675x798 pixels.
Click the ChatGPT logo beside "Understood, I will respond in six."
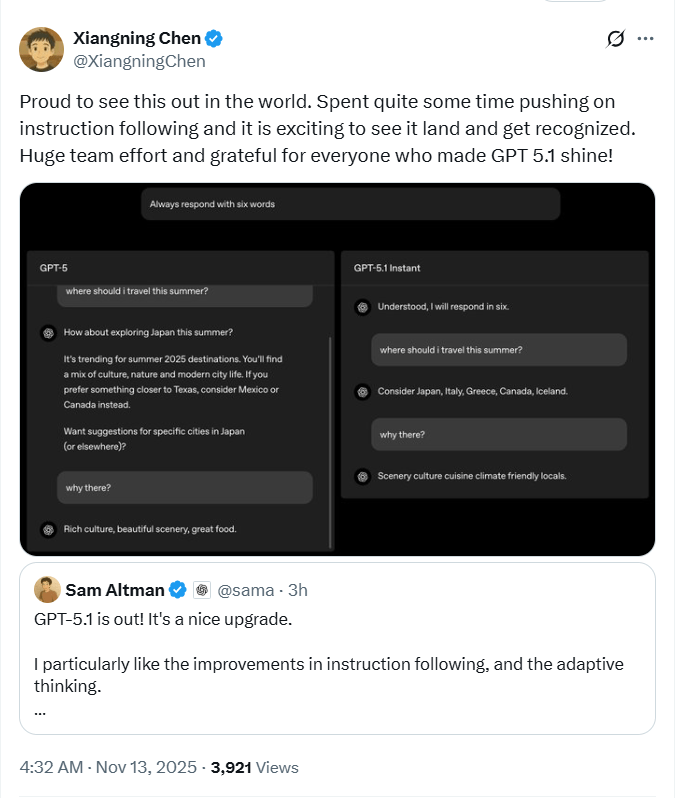click(362, 306)
